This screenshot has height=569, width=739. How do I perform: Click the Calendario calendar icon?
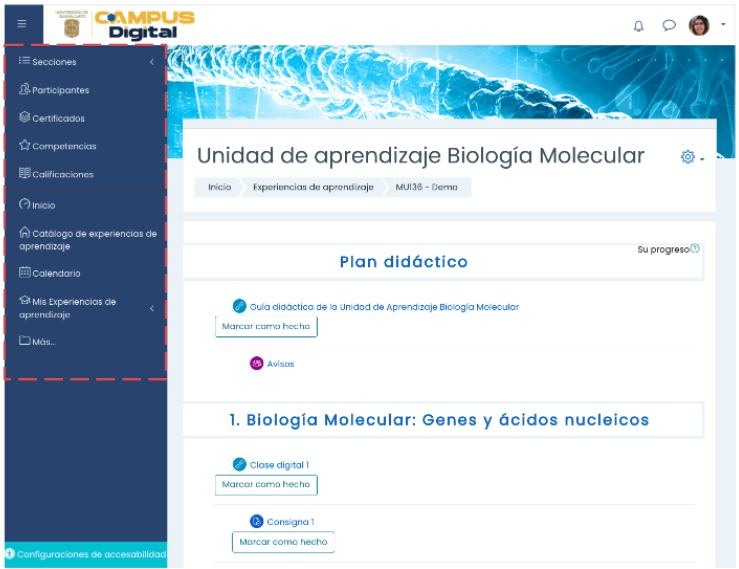pos(25,272)
